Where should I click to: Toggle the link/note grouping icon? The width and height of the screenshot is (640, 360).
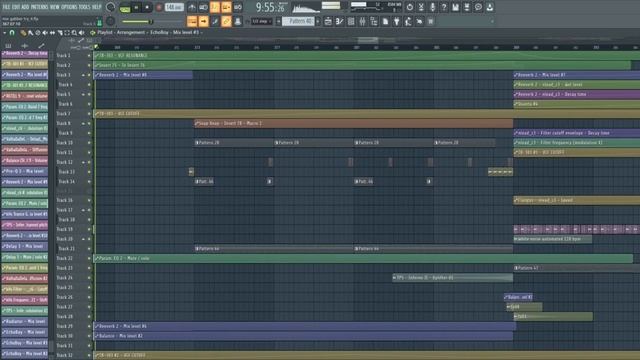(226, 21)
